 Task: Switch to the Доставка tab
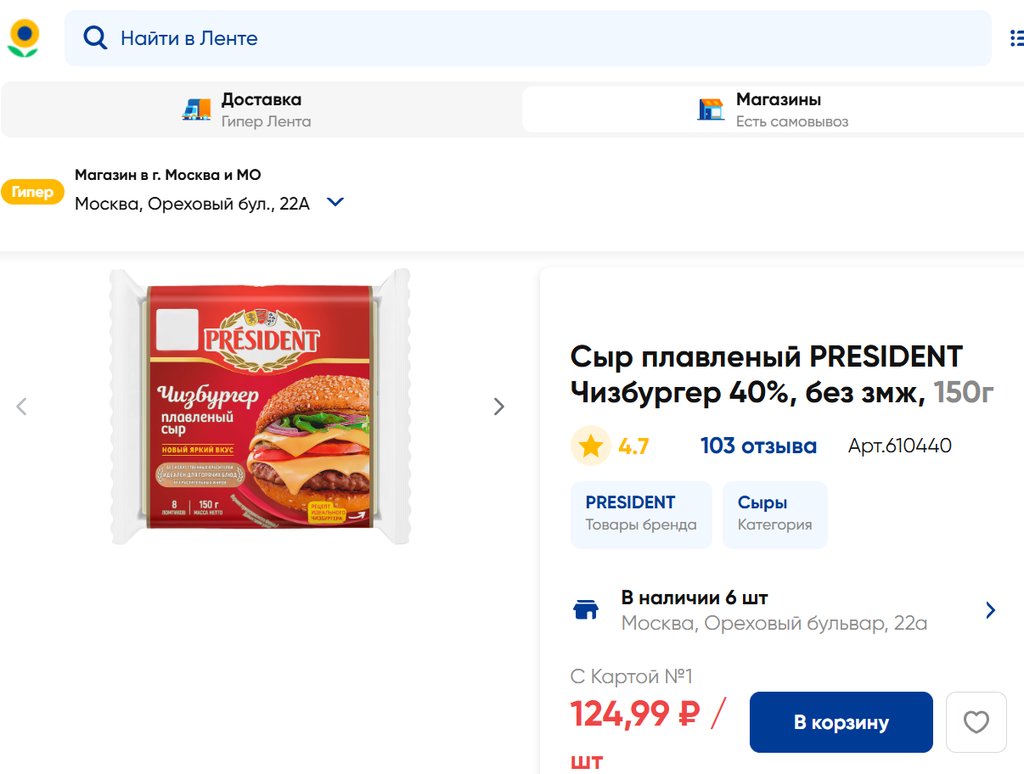coord(261,109)
